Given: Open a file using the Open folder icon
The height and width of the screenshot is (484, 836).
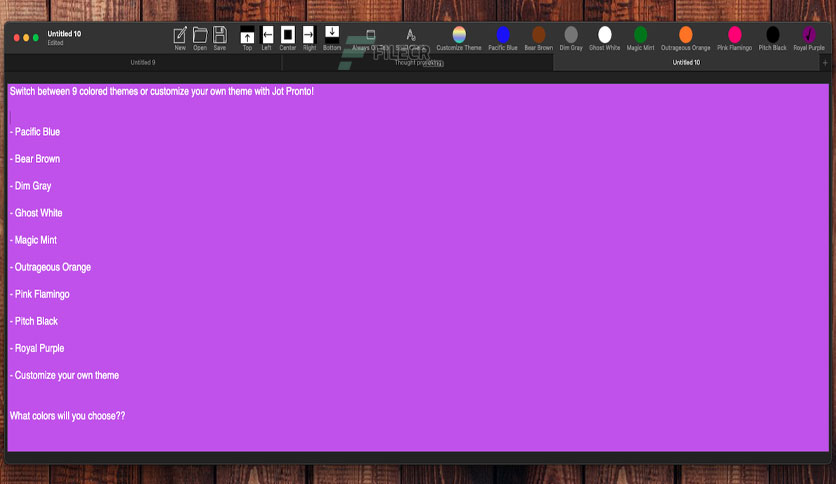Looking at the screenshot, I should pyautogui.click(x=200, y=35).
